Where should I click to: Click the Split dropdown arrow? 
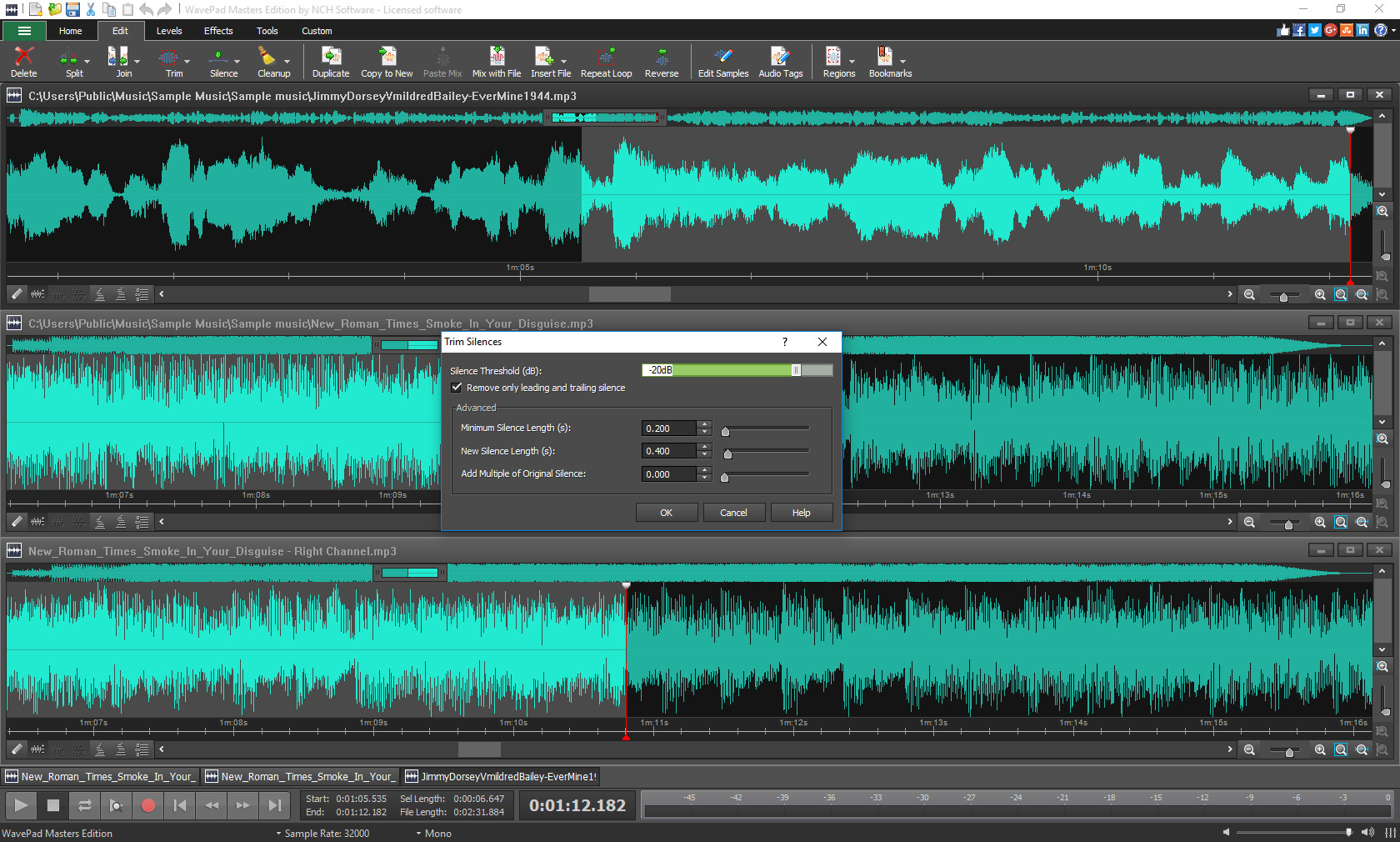pos(86,63)
